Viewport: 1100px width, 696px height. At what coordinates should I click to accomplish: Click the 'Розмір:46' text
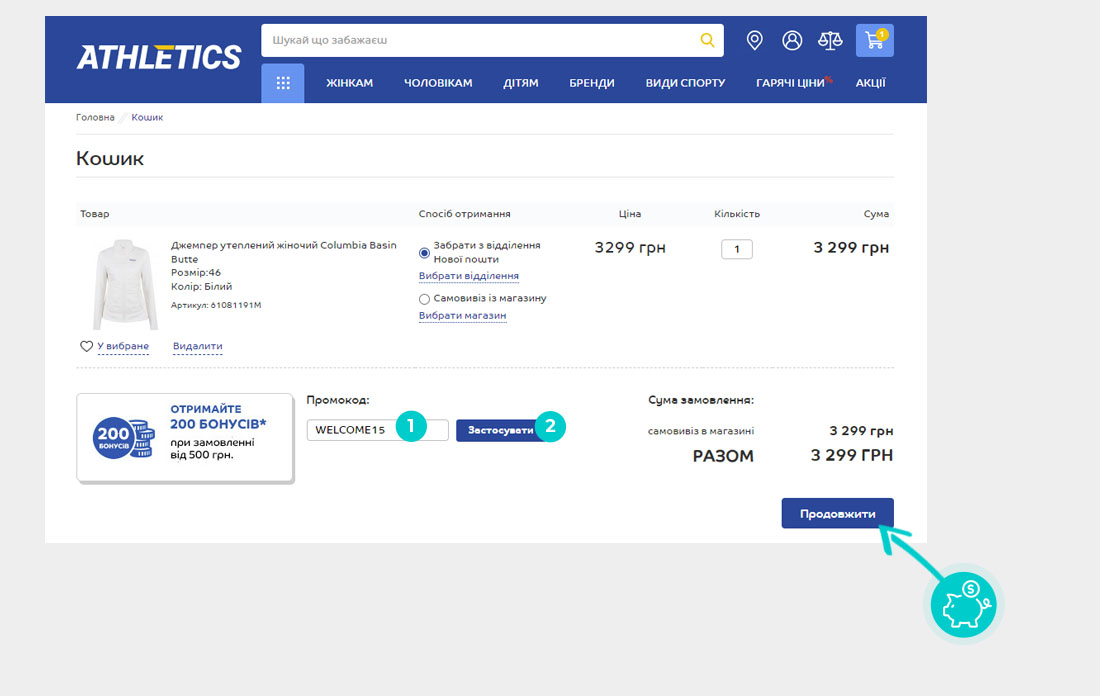[x=196, y=272]
